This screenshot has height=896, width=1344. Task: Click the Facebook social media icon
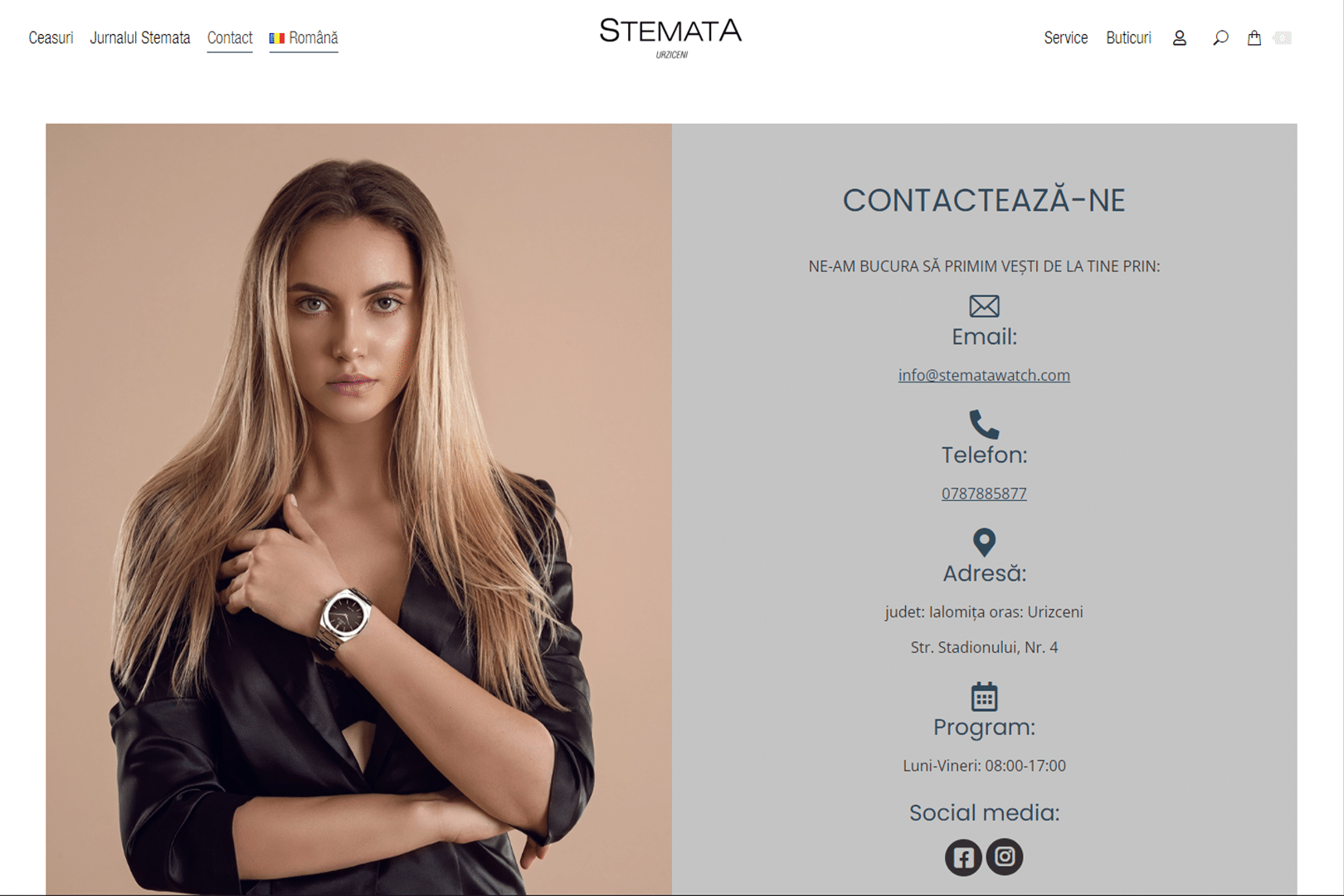pos(963,857)
